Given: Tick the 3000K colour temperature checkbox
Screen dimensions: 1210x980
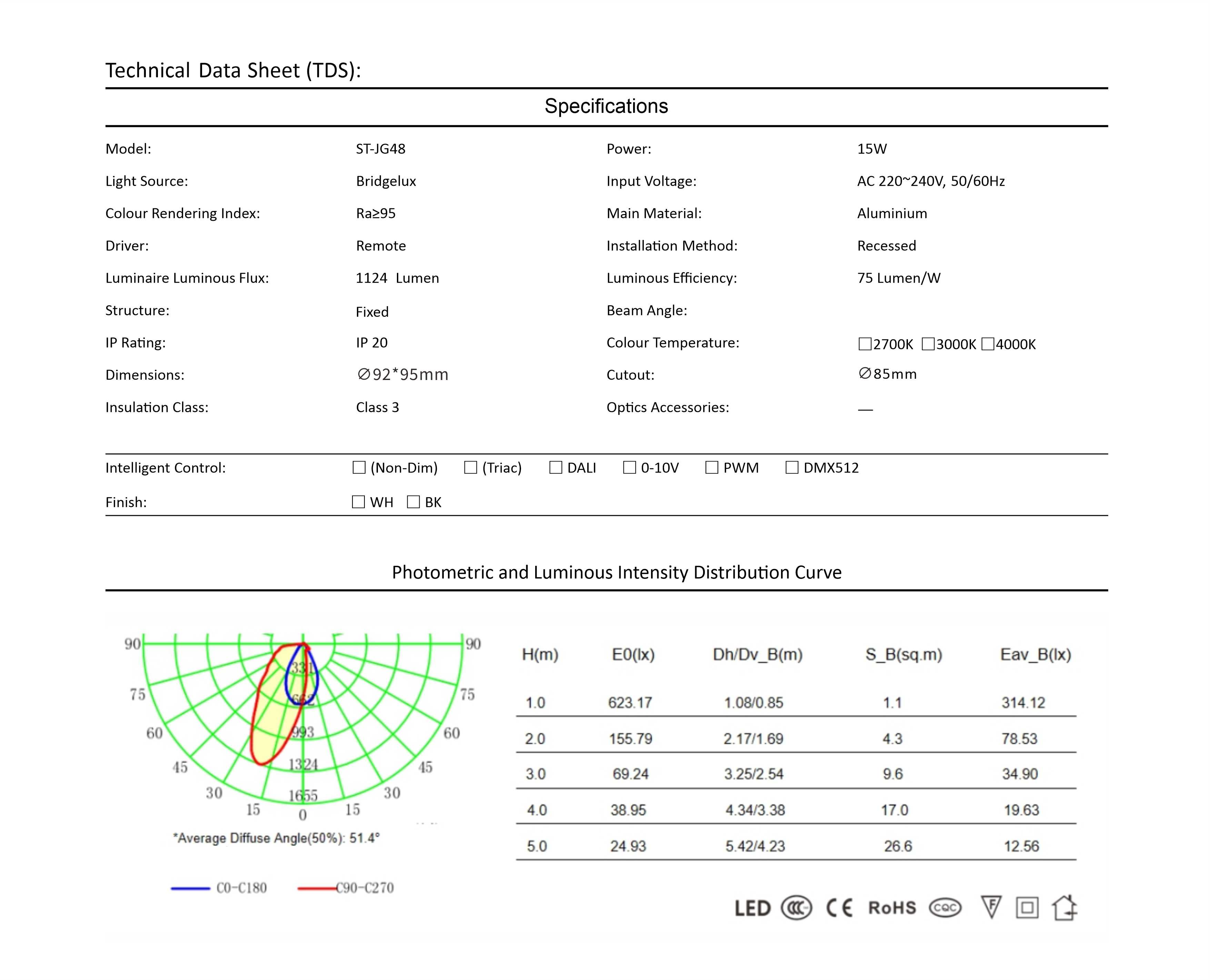Looking at the screenshot, I should click(x=928, y=344).
